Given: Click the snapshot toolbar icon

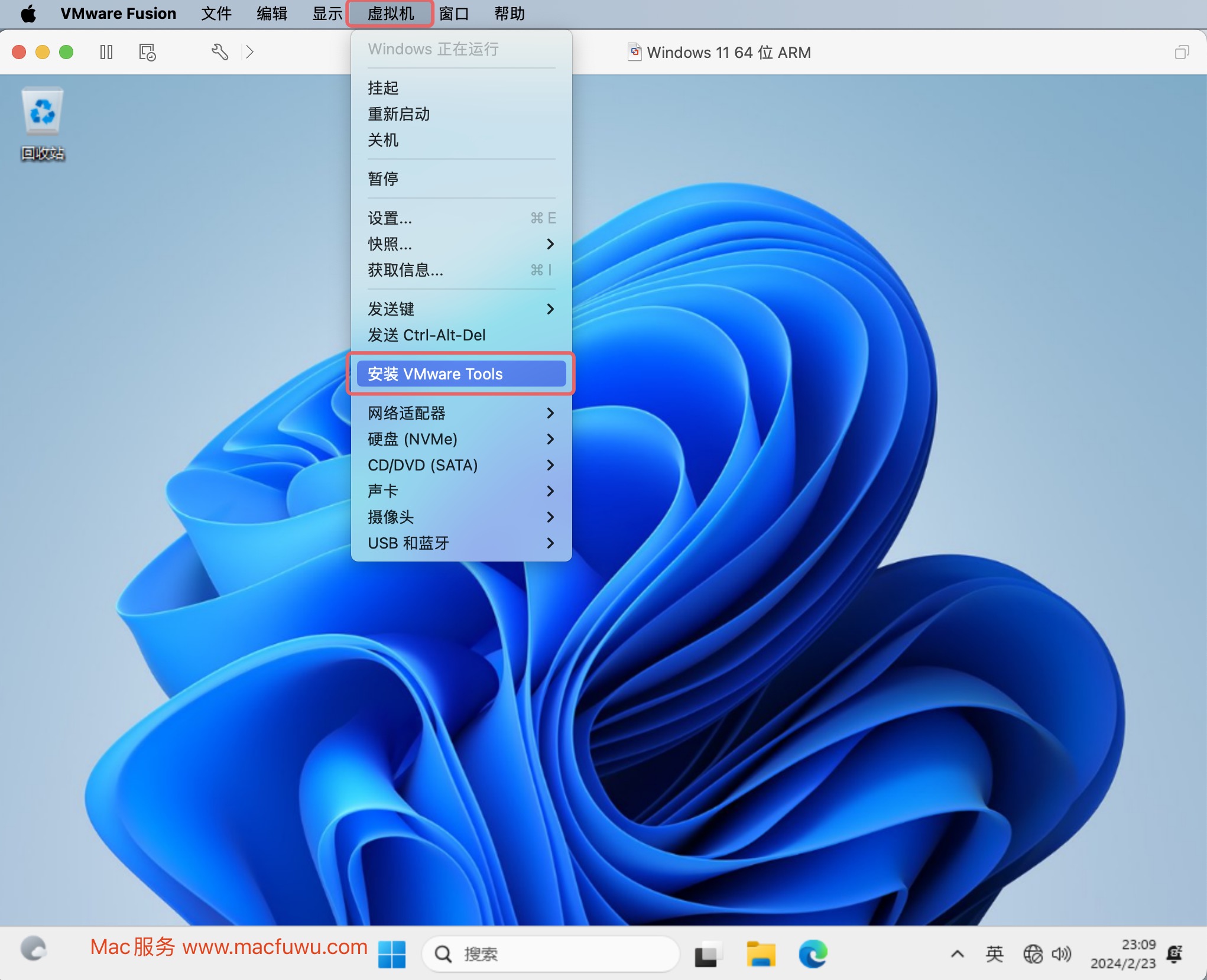Looking at the screenshot, I should (147, 52).
